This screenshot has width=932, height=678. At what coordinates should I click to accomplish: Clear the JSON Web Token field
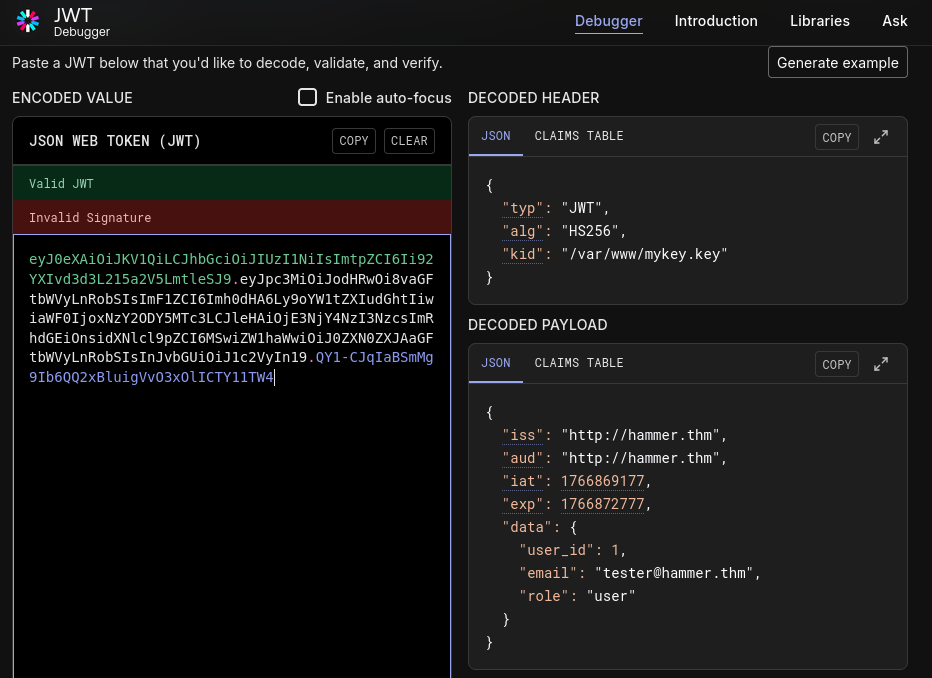(409, 141)
